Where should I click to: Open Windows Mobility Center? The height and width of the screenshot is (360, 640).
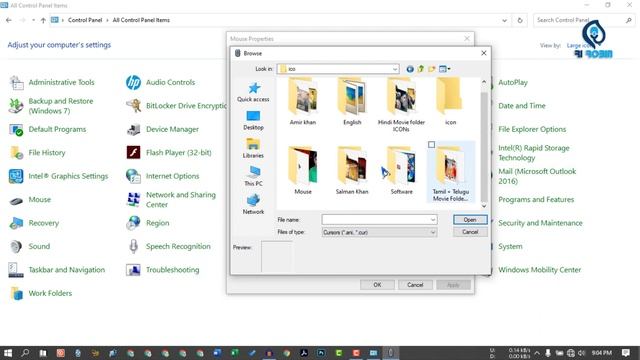[539, 270]
